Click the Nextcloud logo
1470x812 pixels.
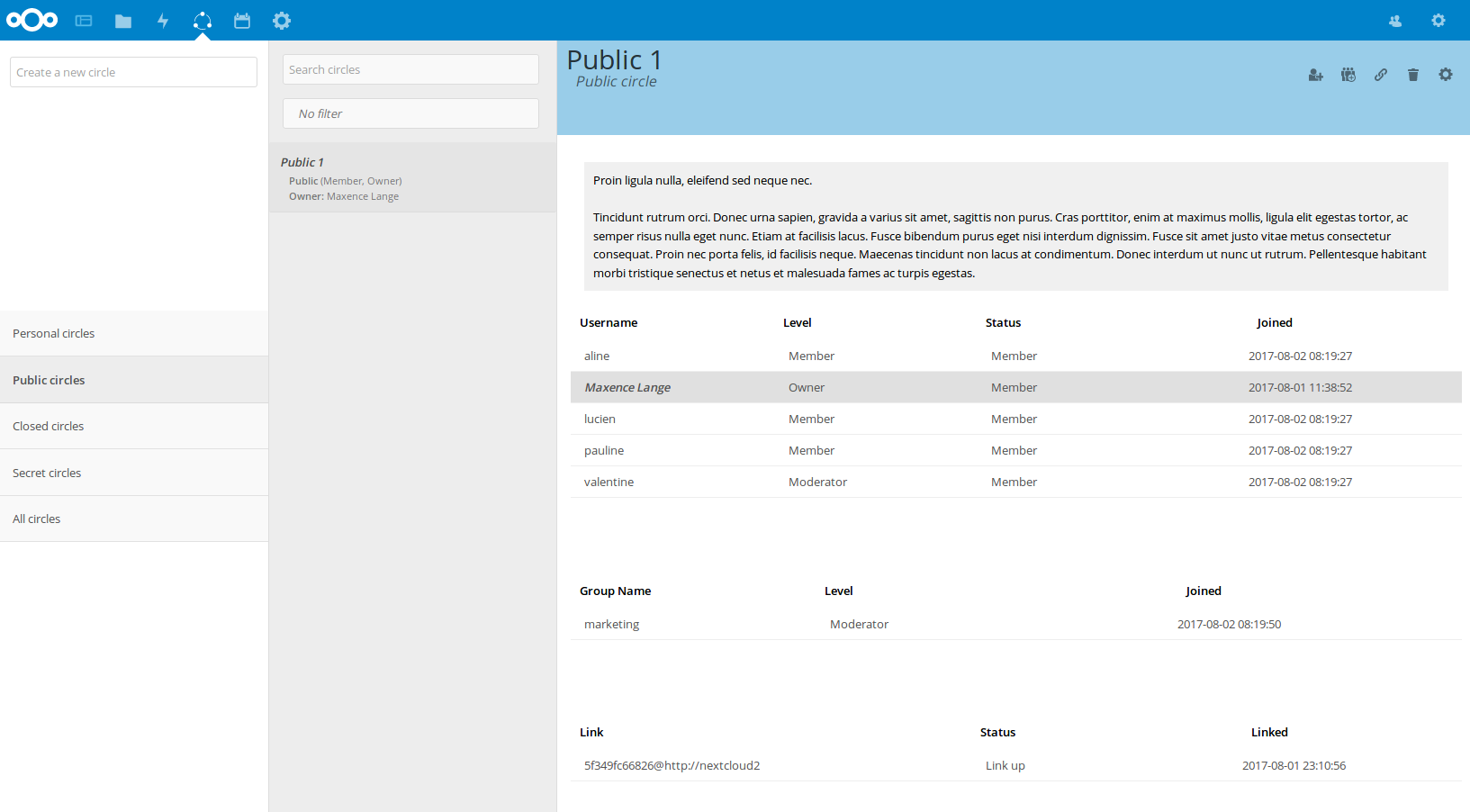(32, 20)
